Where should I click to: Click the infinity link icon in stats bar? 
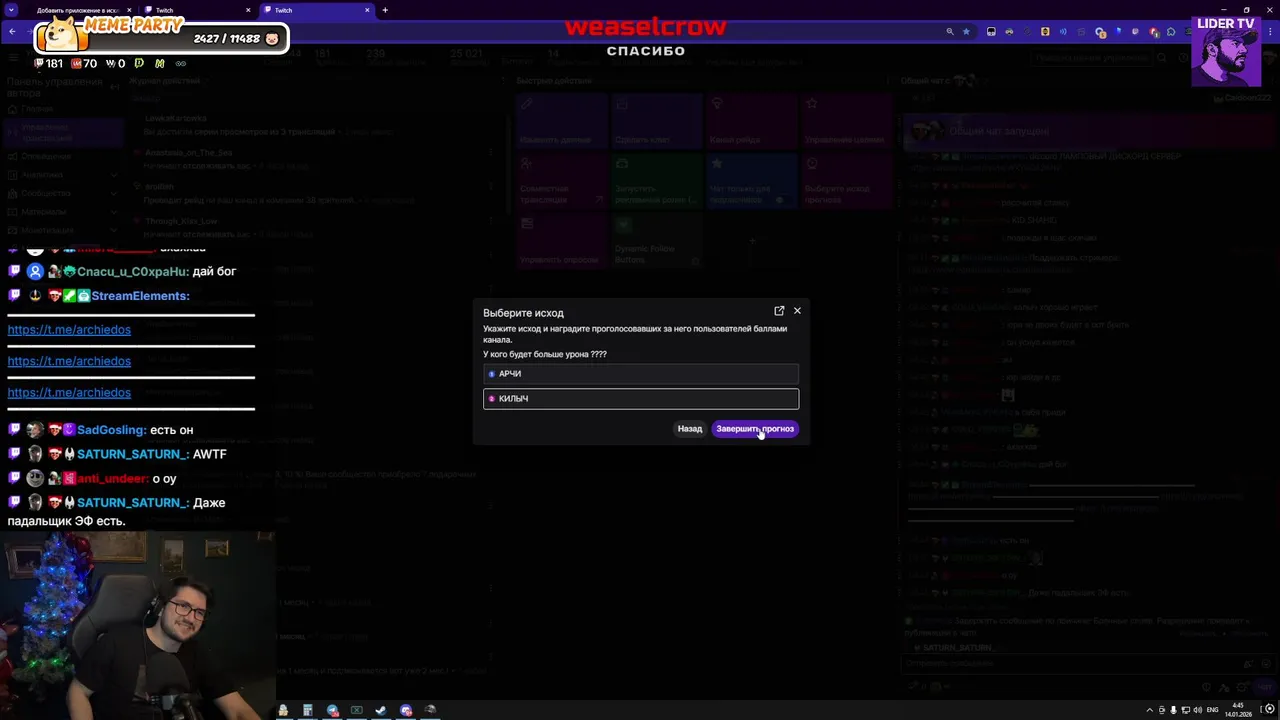pyautogui.click(x=180, y=64)
